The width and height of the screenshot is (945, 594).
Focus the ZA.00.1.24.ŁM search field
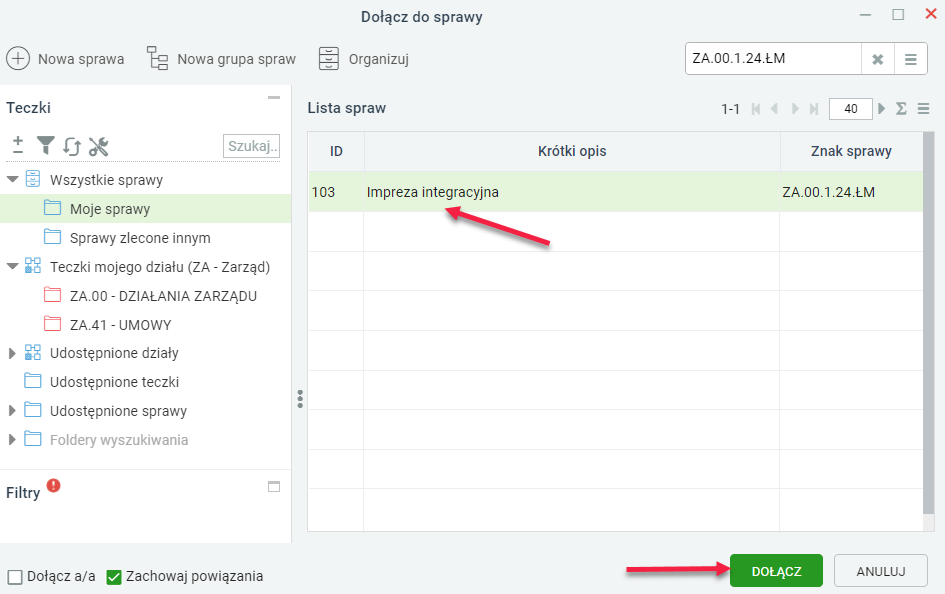(x=773, y=59)
